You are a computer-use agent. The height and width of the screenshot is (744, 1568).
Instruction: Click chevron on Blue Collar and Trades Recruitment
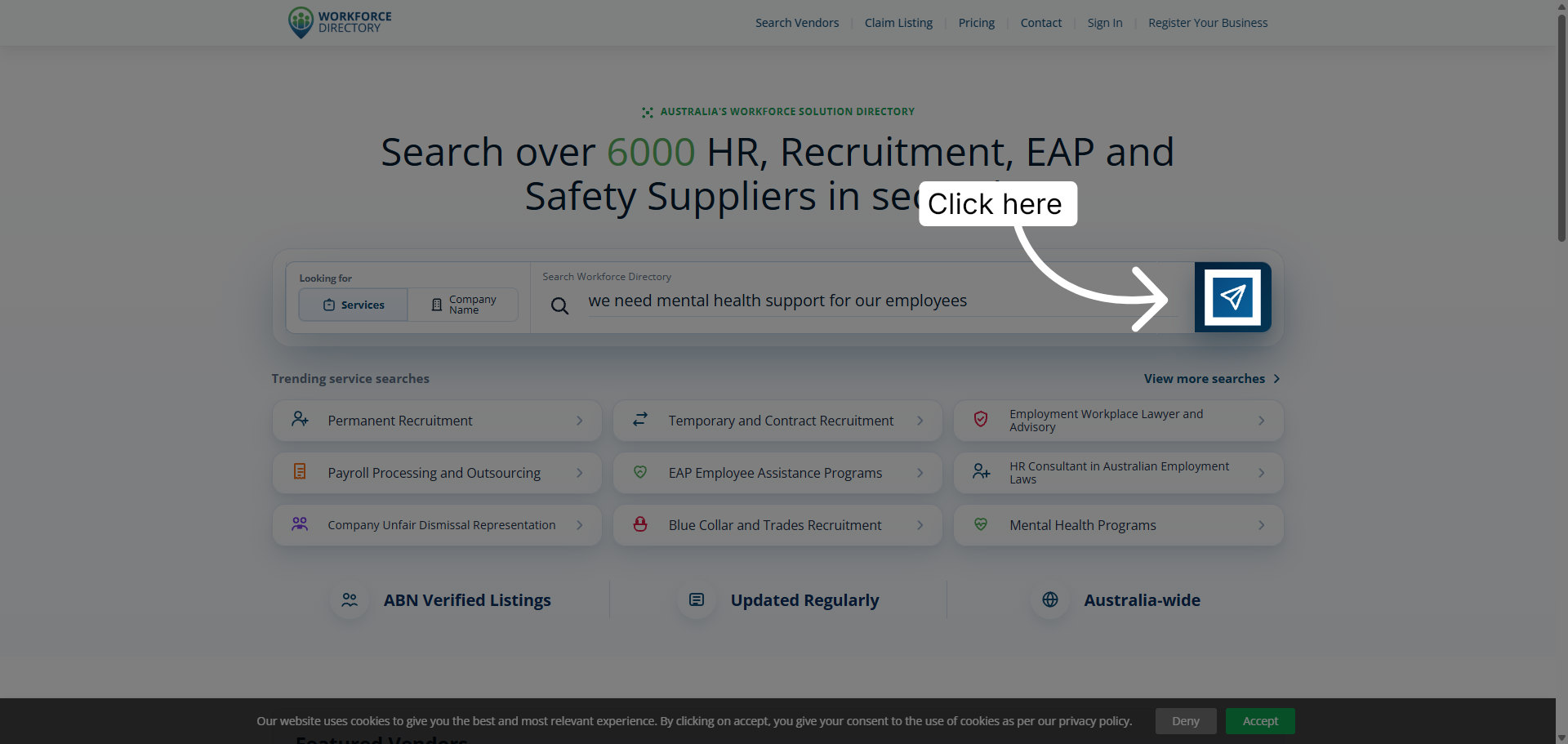pos(920,525)
